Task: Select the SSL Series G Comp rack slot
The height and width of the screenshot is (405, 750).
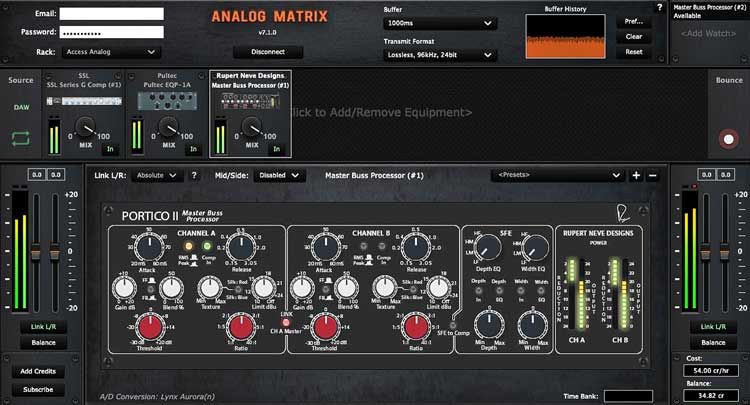Action: [x=84, y=114]
